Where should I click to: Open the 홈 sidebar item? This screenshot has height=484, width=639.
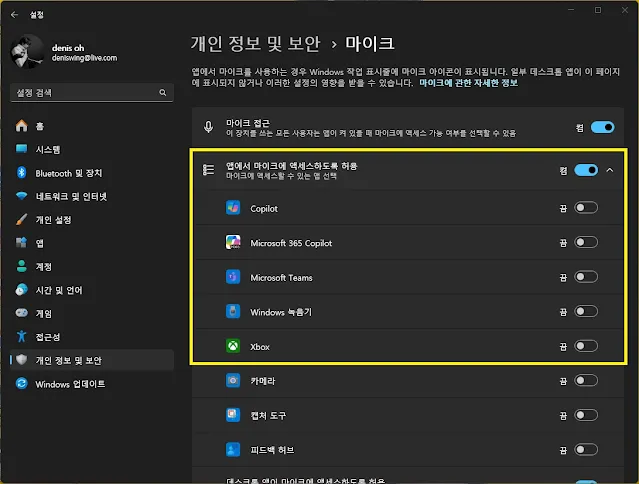[x=92, y=126]
